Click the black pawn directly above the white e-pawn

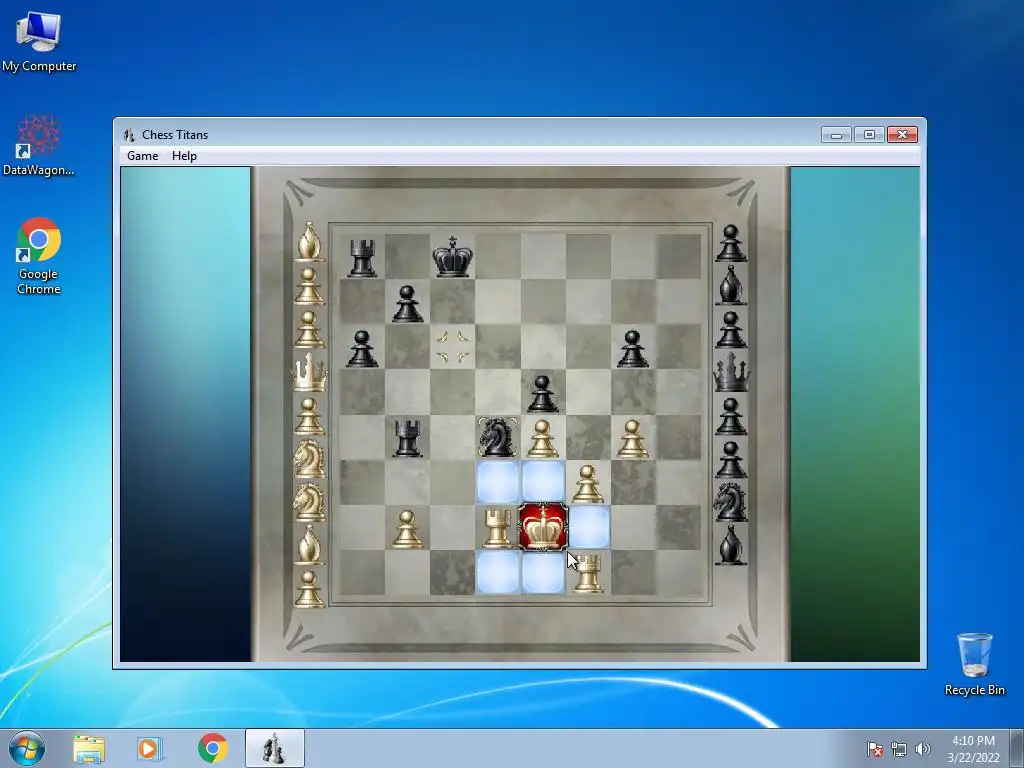(542, 394)
